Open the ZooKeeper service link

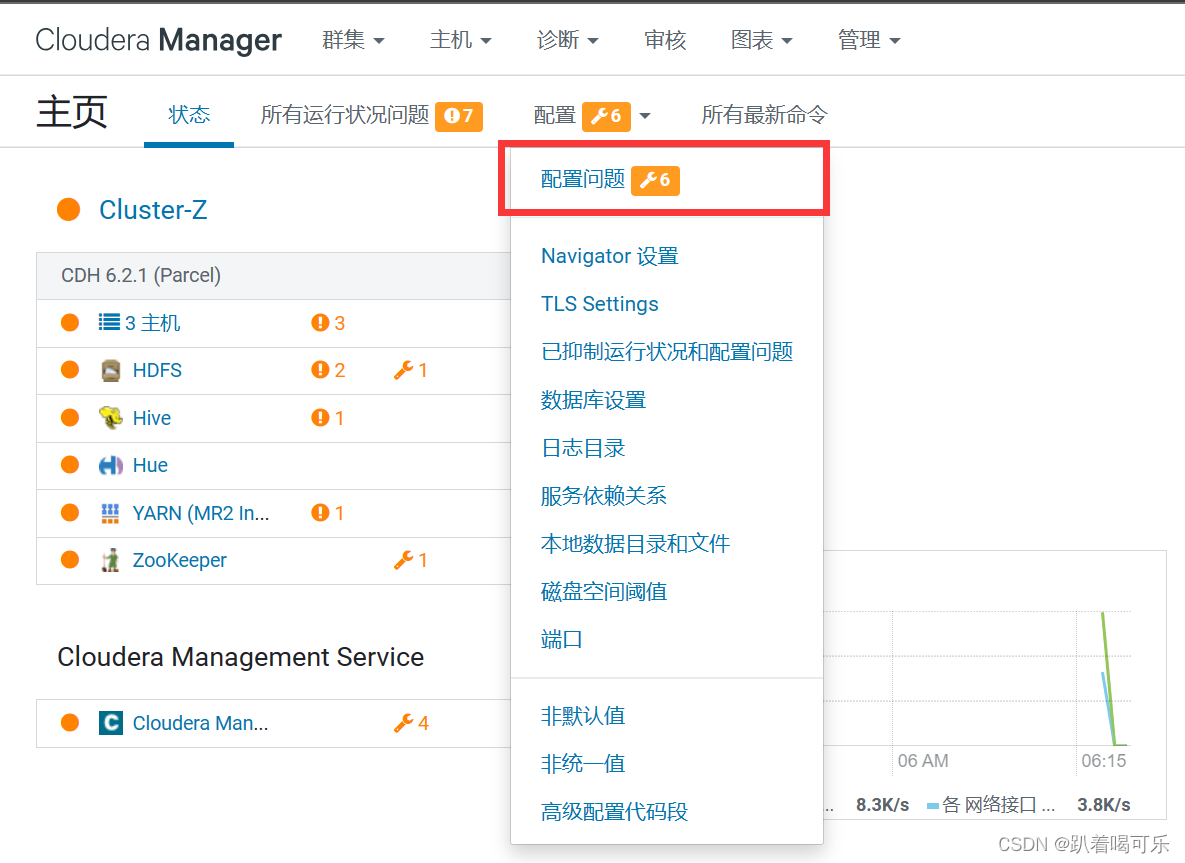pyautogui.click(x=179, y=560)
